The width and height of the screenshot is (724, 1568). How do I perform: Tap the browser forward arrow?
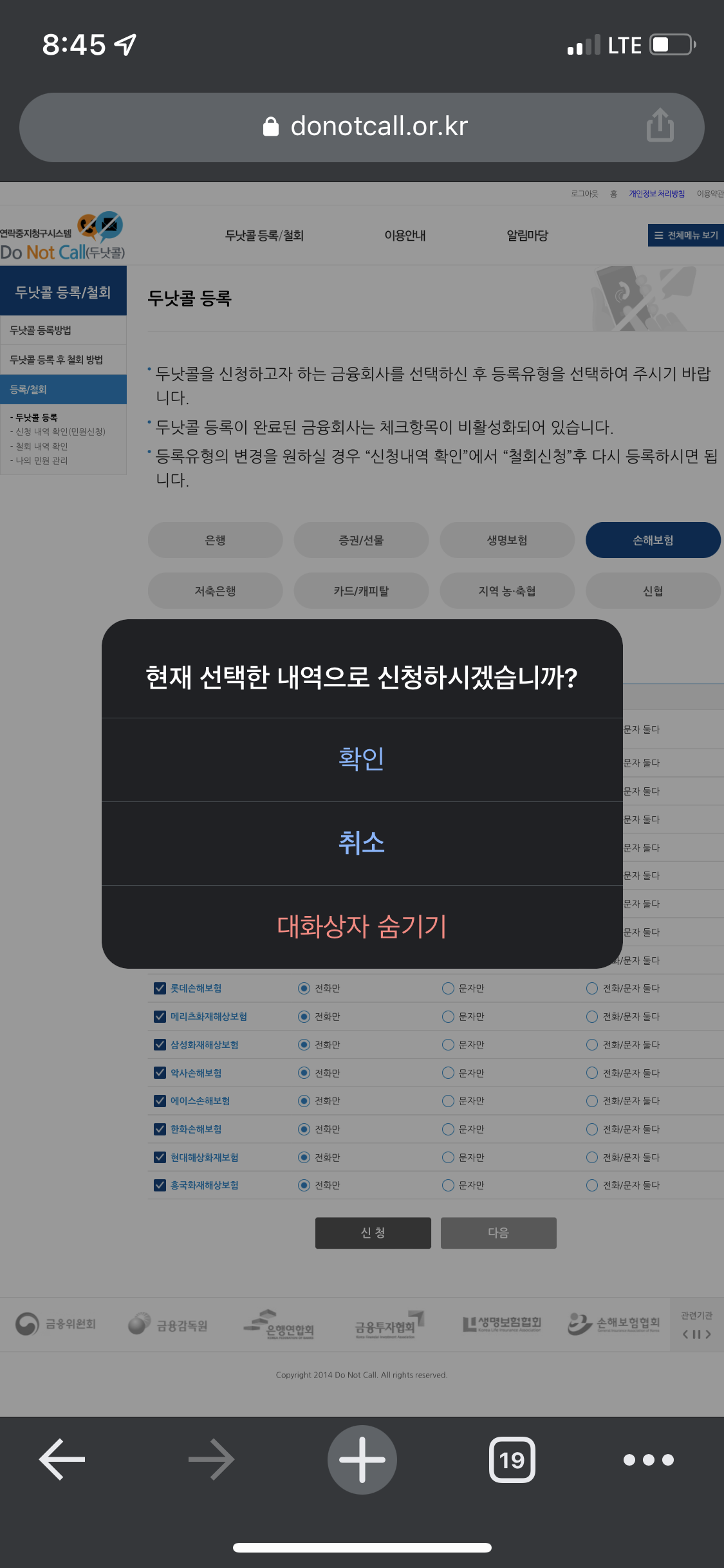click(x=211, y=1459)
